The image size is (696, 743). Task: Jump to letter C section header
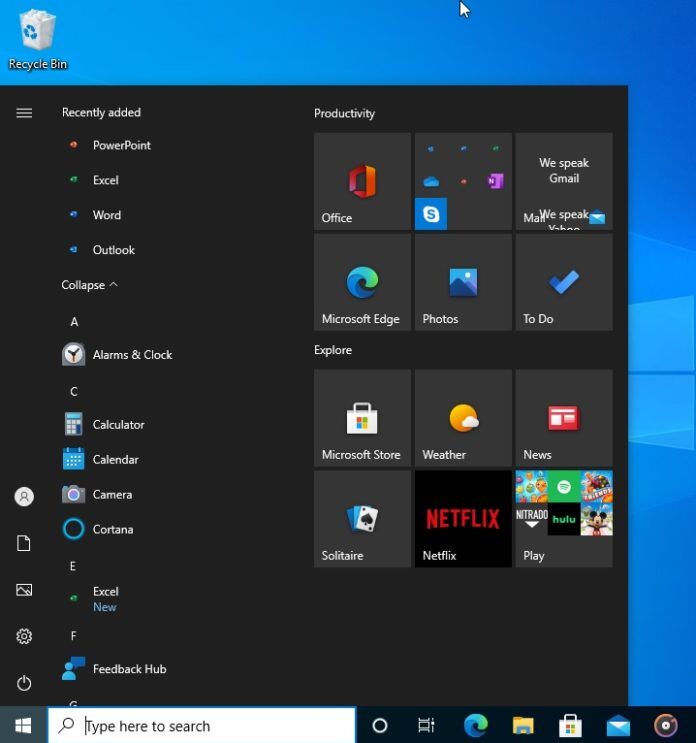coord(74,391)
